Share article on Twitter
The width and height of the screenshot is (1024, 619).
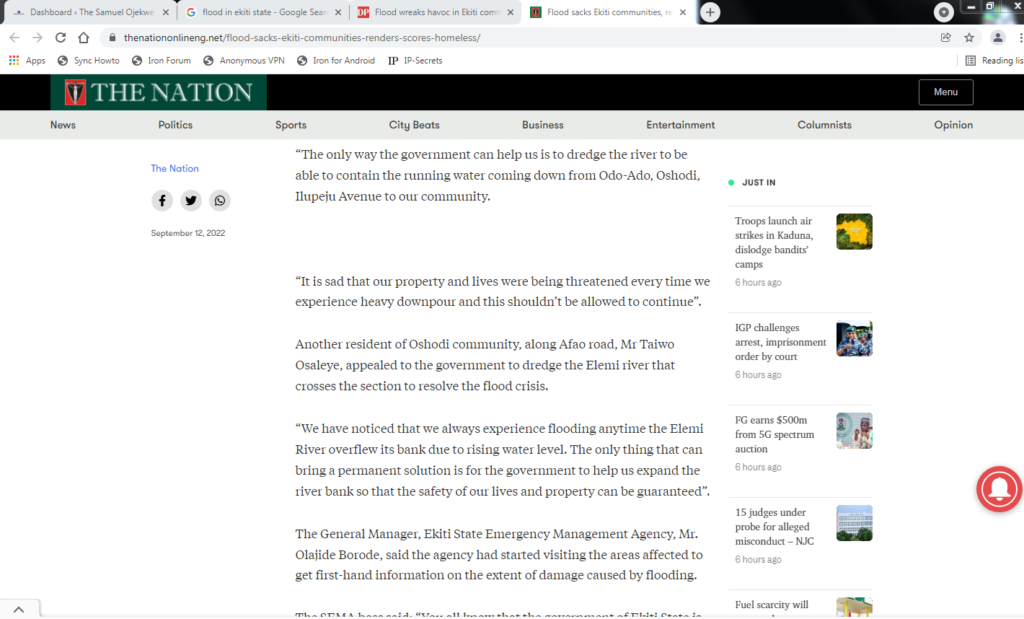191,200
